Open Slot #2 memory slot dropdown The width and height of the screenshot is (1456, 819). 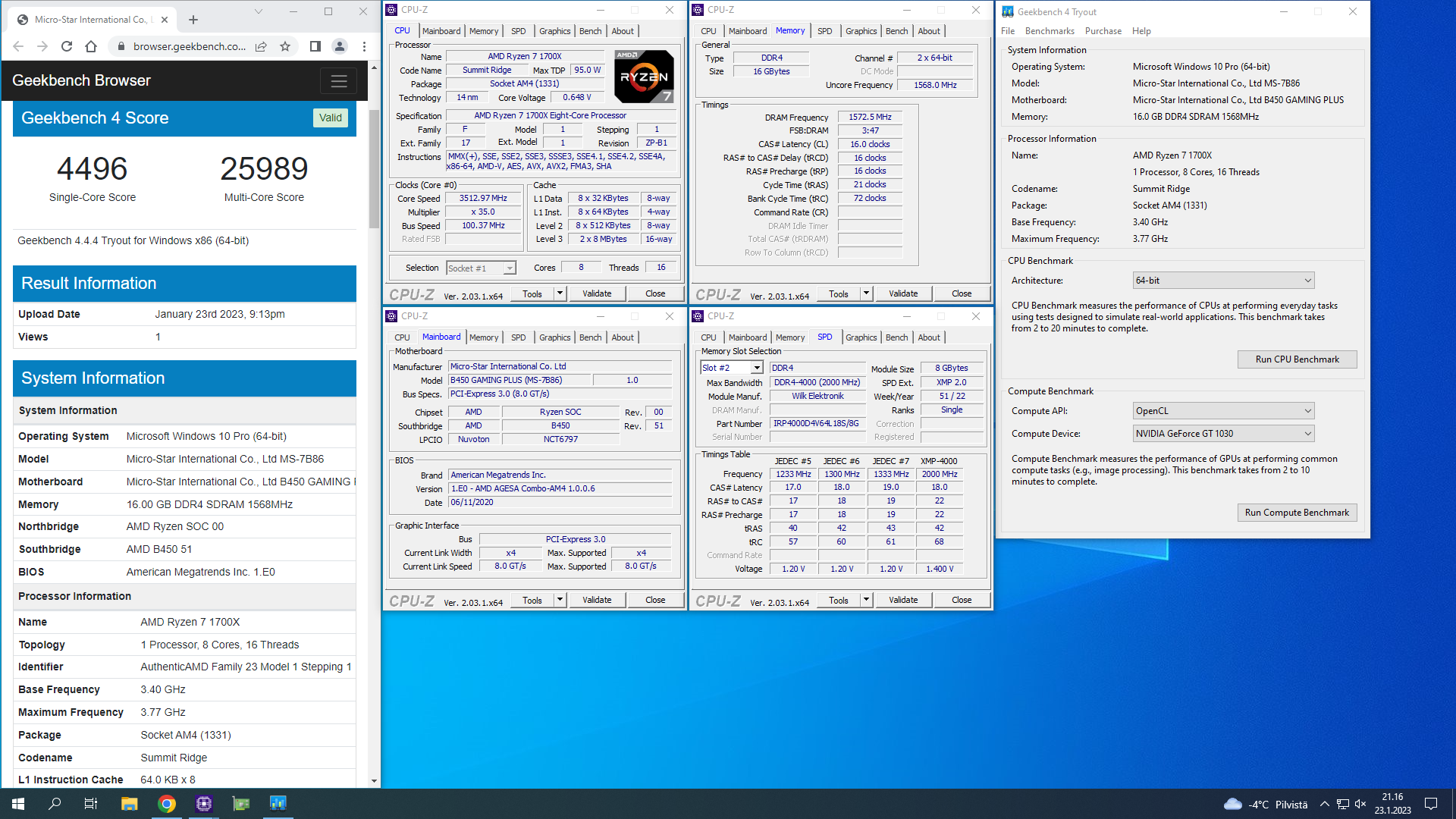click(731, 368)
